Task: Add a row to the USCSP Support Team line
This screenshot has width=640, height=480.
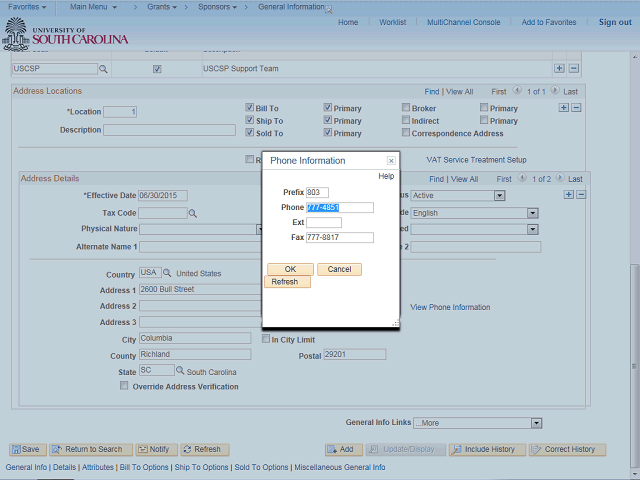Action: click(x=559, y=68)
